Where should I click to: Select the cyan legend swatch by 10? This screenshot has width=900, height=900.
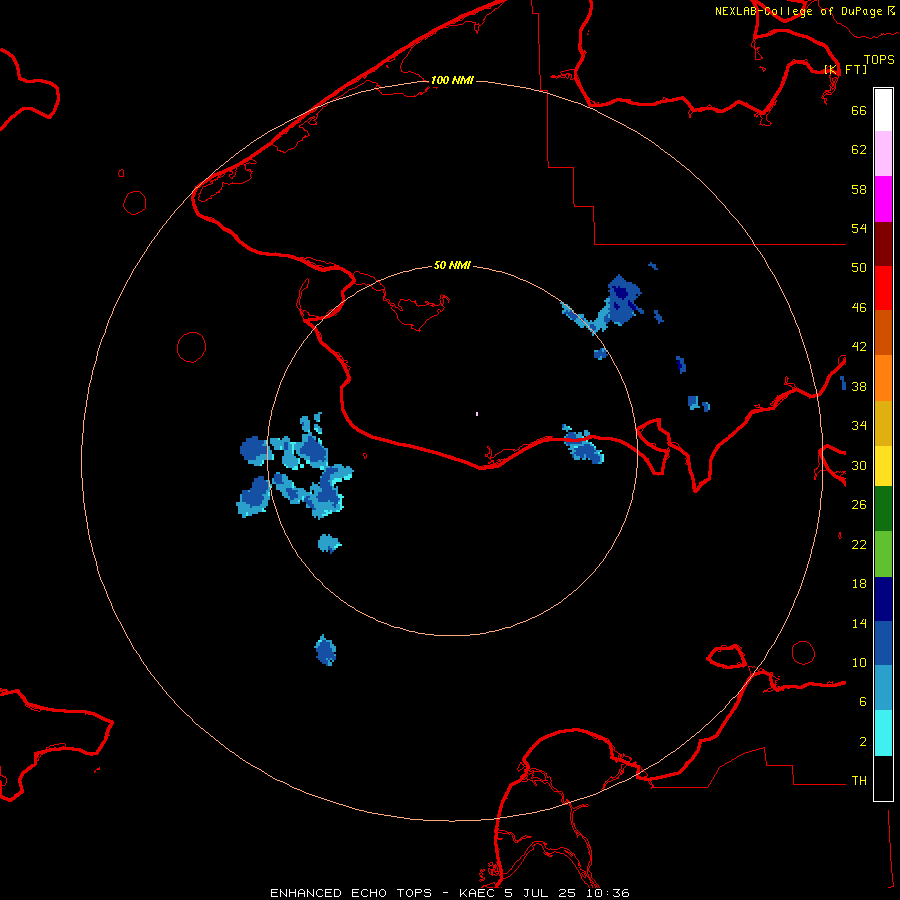coord(883,733)
